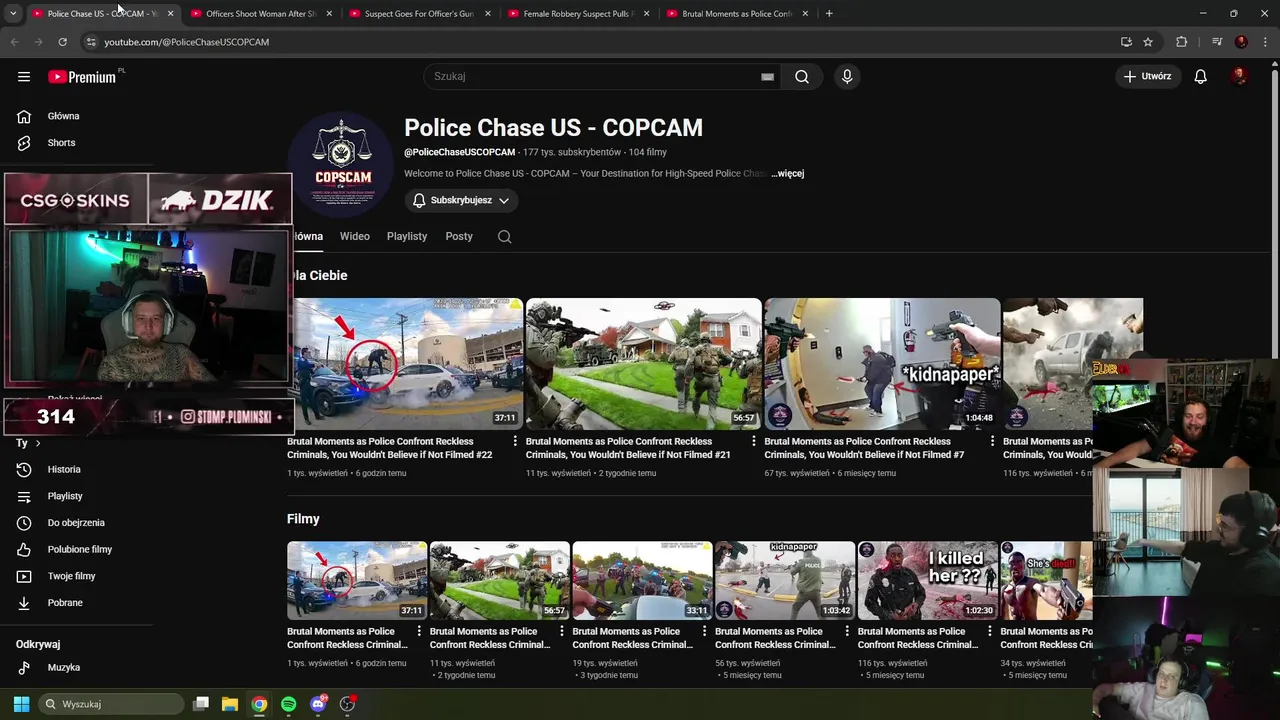Open the on-screen keyboard in search box
The image size is (1280, 720).
(767, 76)
